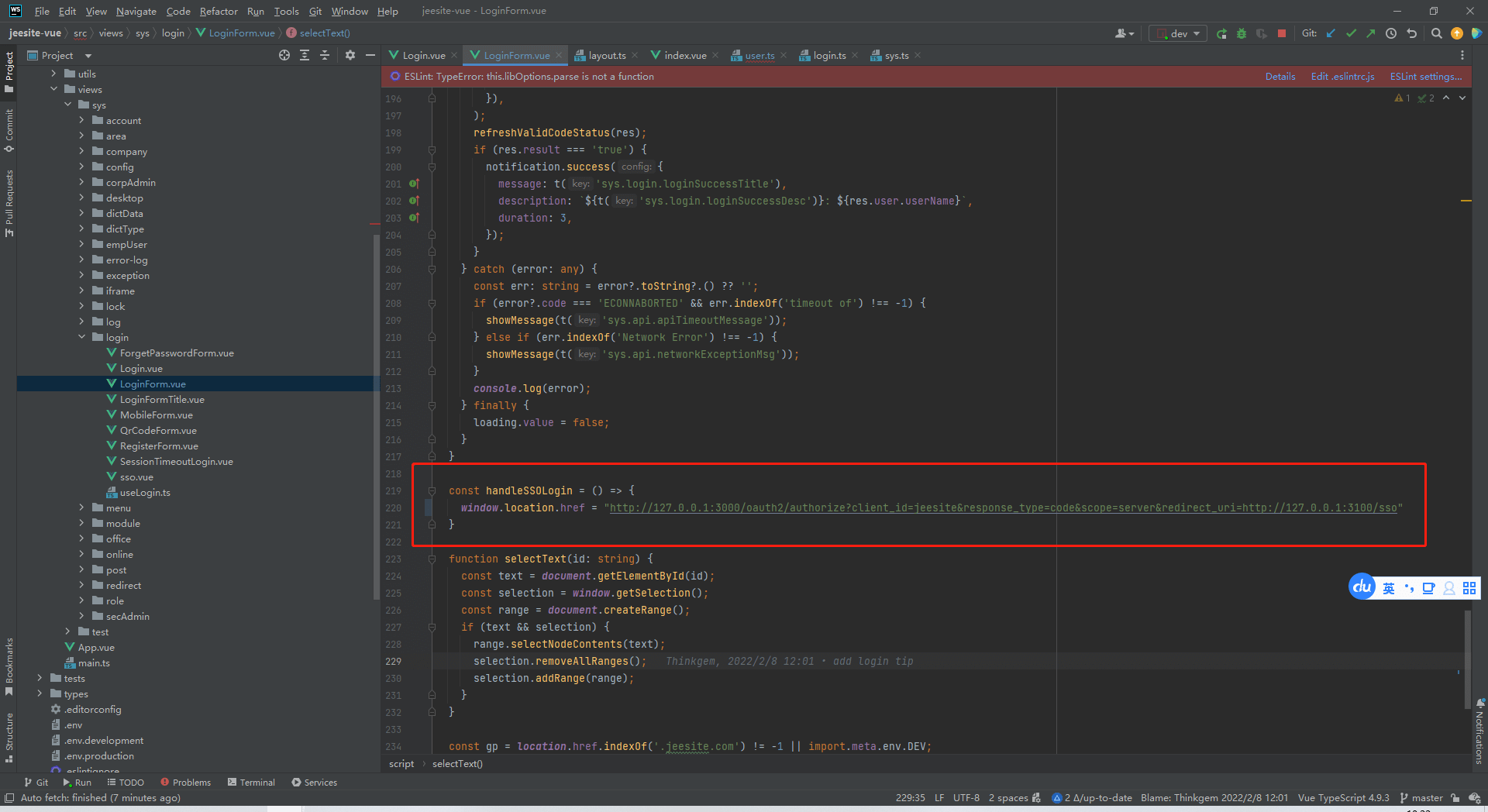Click Select Opened File target icon
The image size is (1488, 812).
[x=284, y=55]
